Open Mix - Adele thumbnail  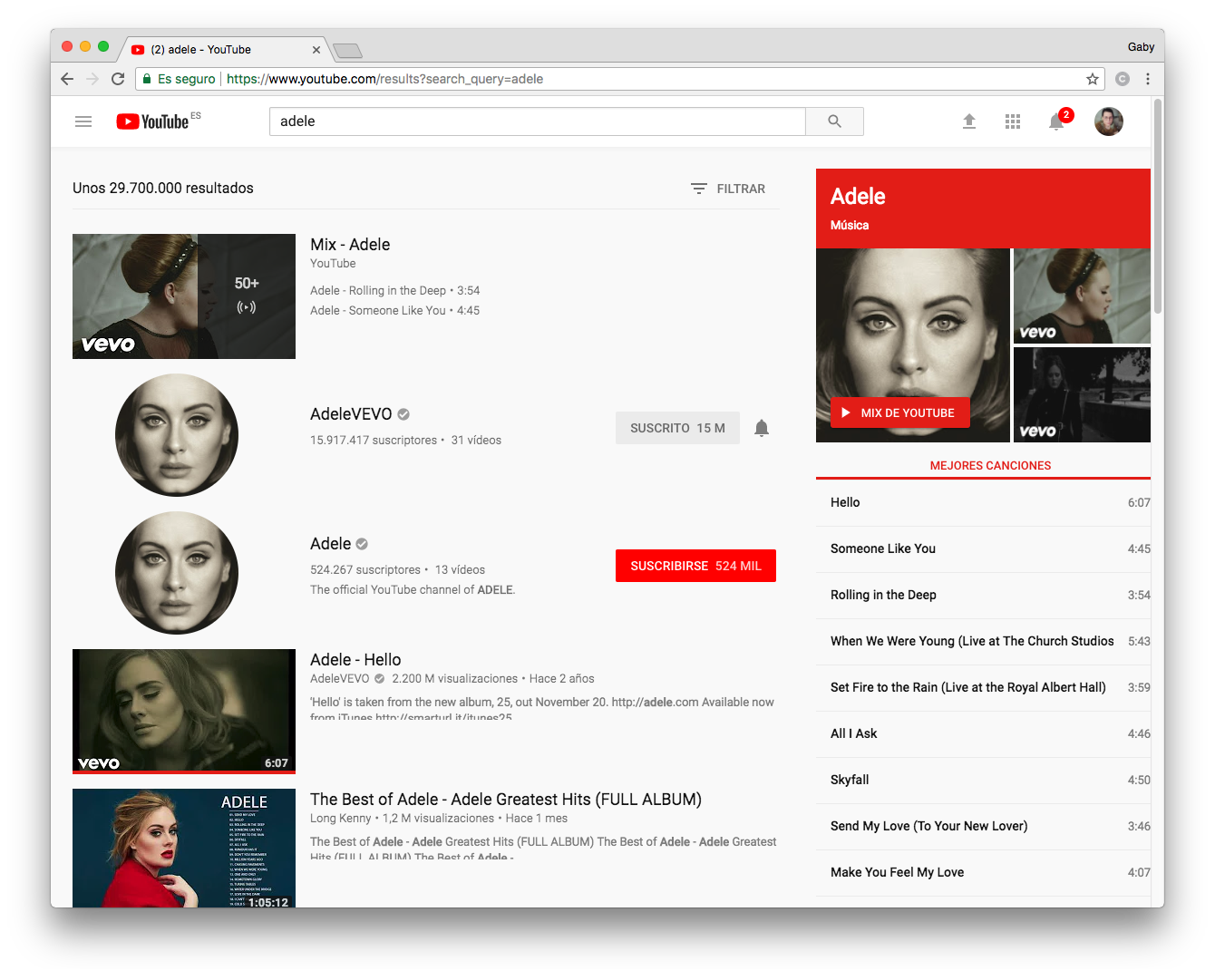pos(184,296)
